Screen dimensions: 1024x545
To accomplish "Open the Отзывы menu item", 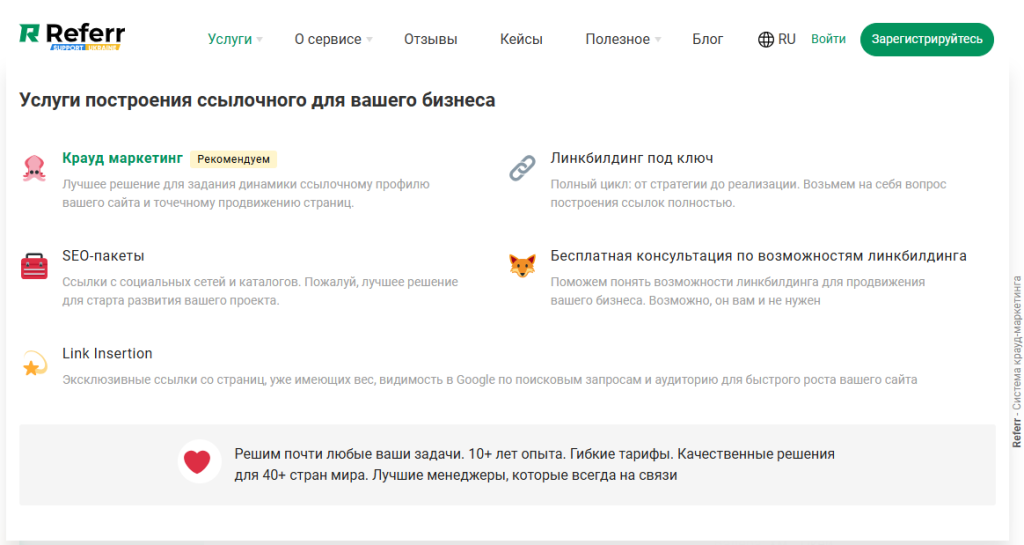I will click(x=430, y=40).
